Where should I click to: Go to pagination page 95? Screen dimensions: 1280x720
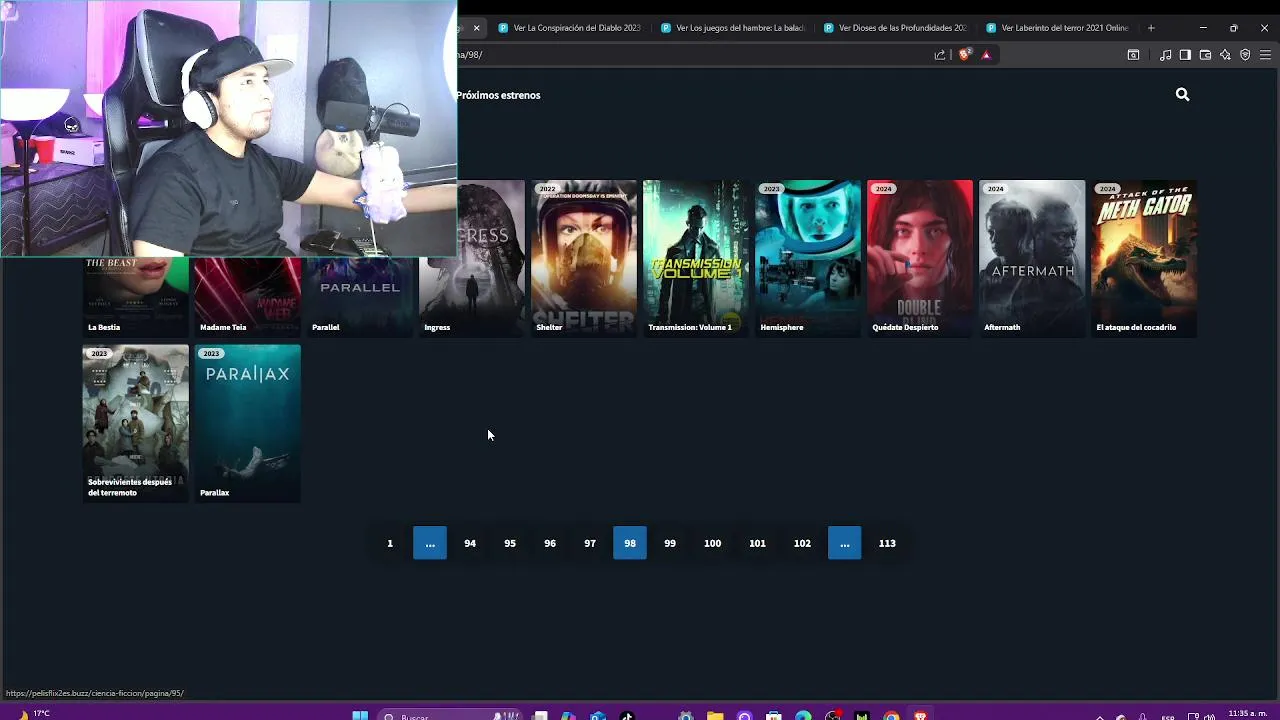click(x=510, y=543)
